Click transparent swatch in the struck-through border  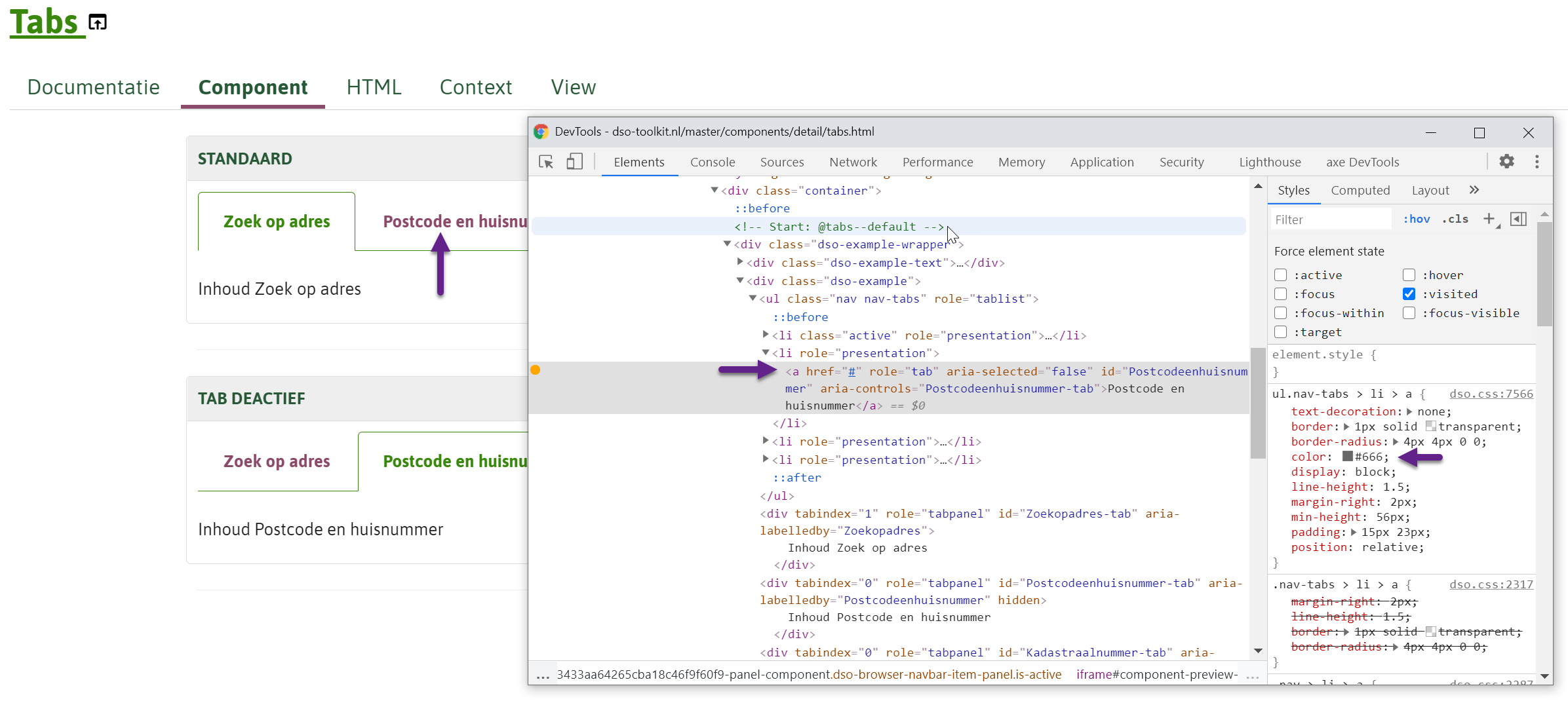(1430, 632)
